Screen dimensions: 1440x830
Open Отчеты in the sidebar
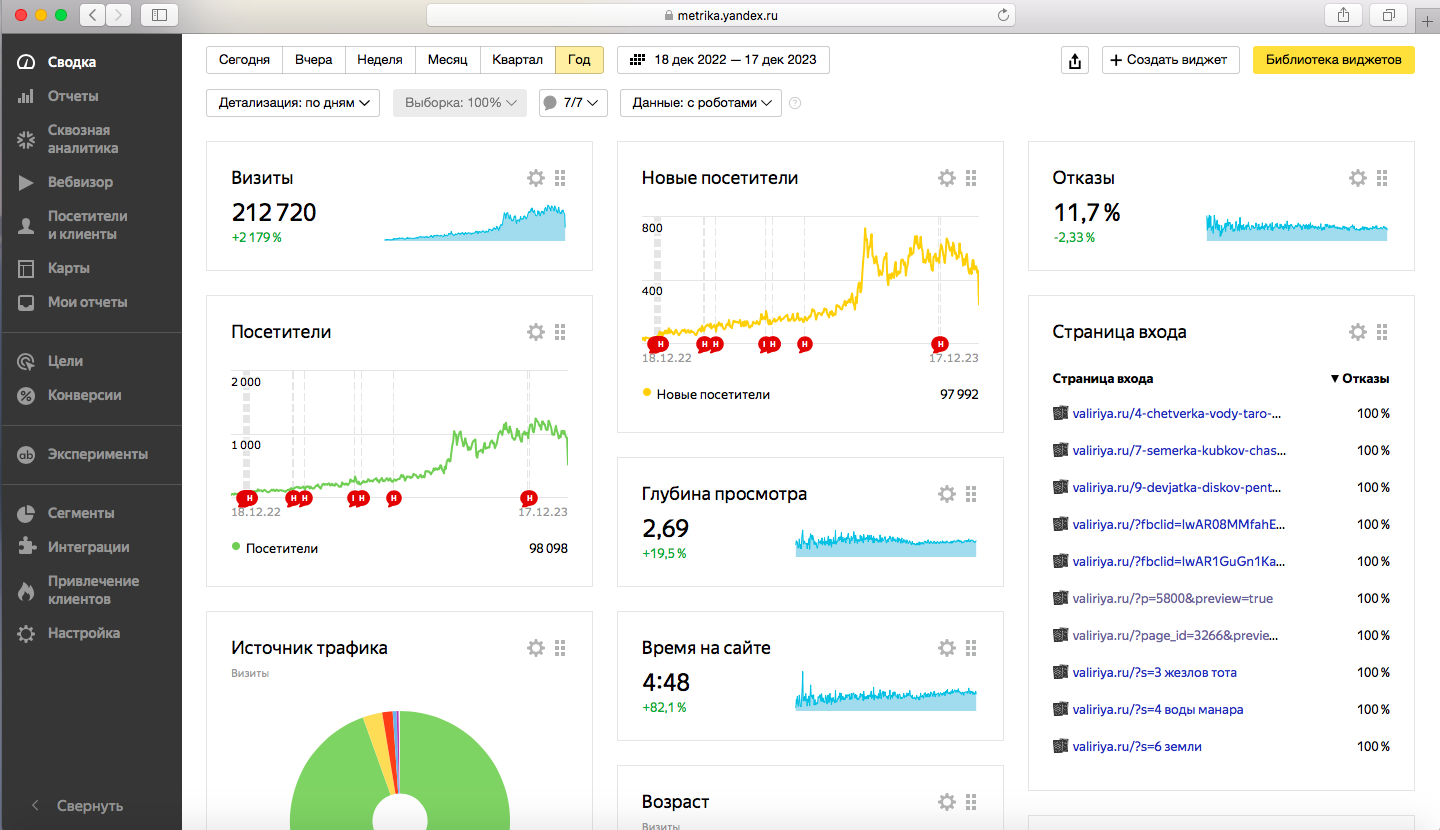coord(73,96)
